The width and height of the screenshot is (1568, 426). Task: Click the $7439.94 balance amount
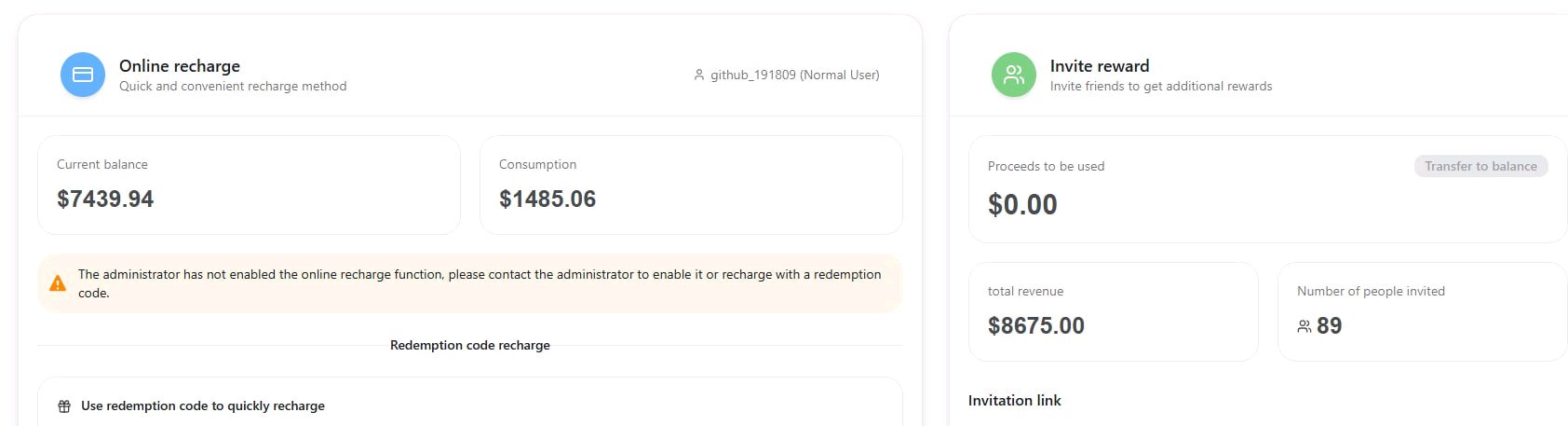click(105, 199)
